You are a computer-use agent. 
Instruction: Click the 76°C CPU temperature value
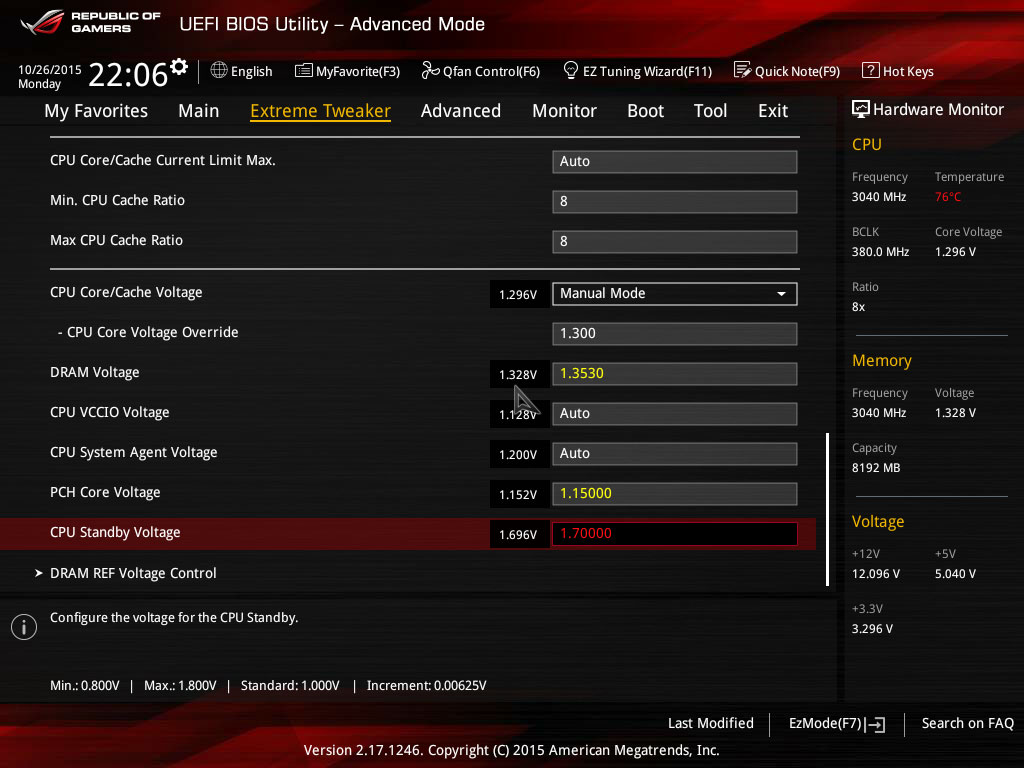click(948, 197)
